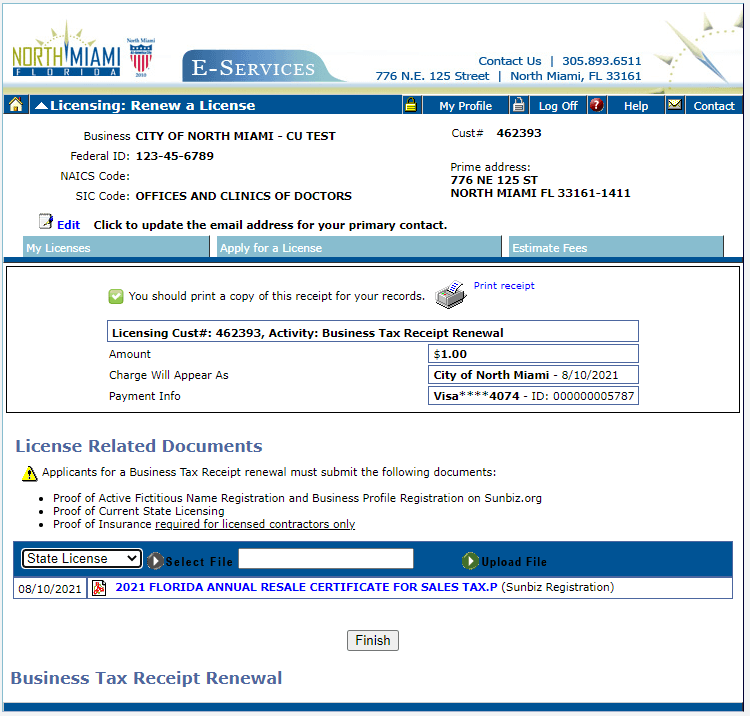
Task: Click the $1.00 amount value
Action: pyautogui.click(x=450, y=354)
